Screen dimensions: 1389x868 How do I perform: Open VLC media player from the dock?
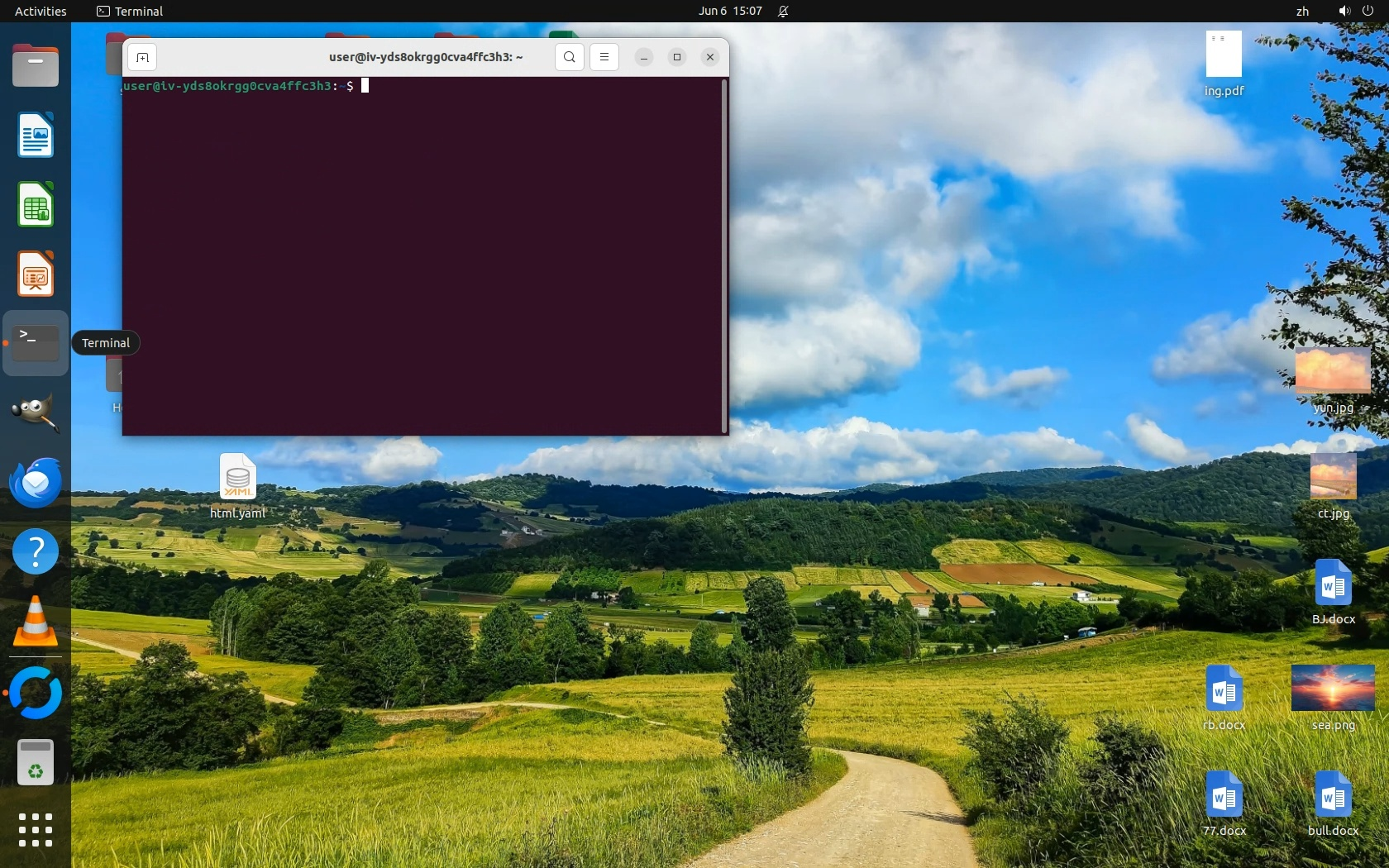[x=36, y=621]
